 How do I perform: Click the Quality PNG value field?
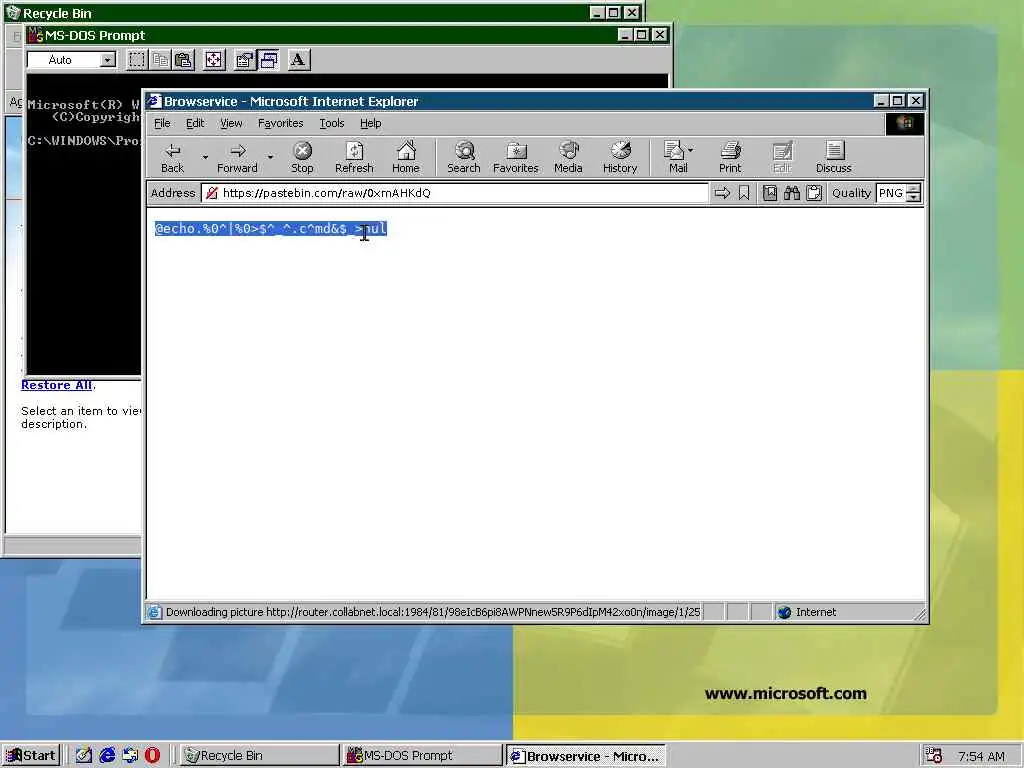891,193
